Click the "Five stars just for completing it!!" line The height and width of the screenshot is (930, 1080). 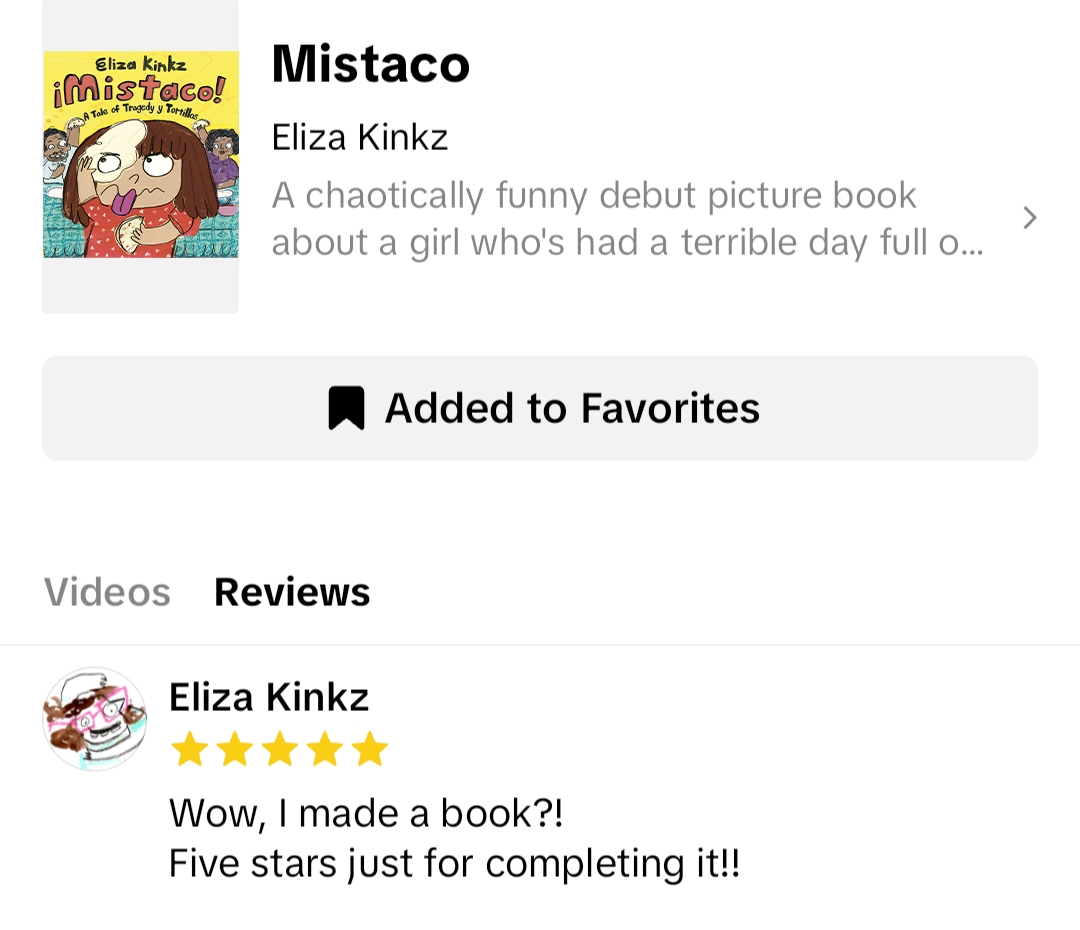click(454, 862)
